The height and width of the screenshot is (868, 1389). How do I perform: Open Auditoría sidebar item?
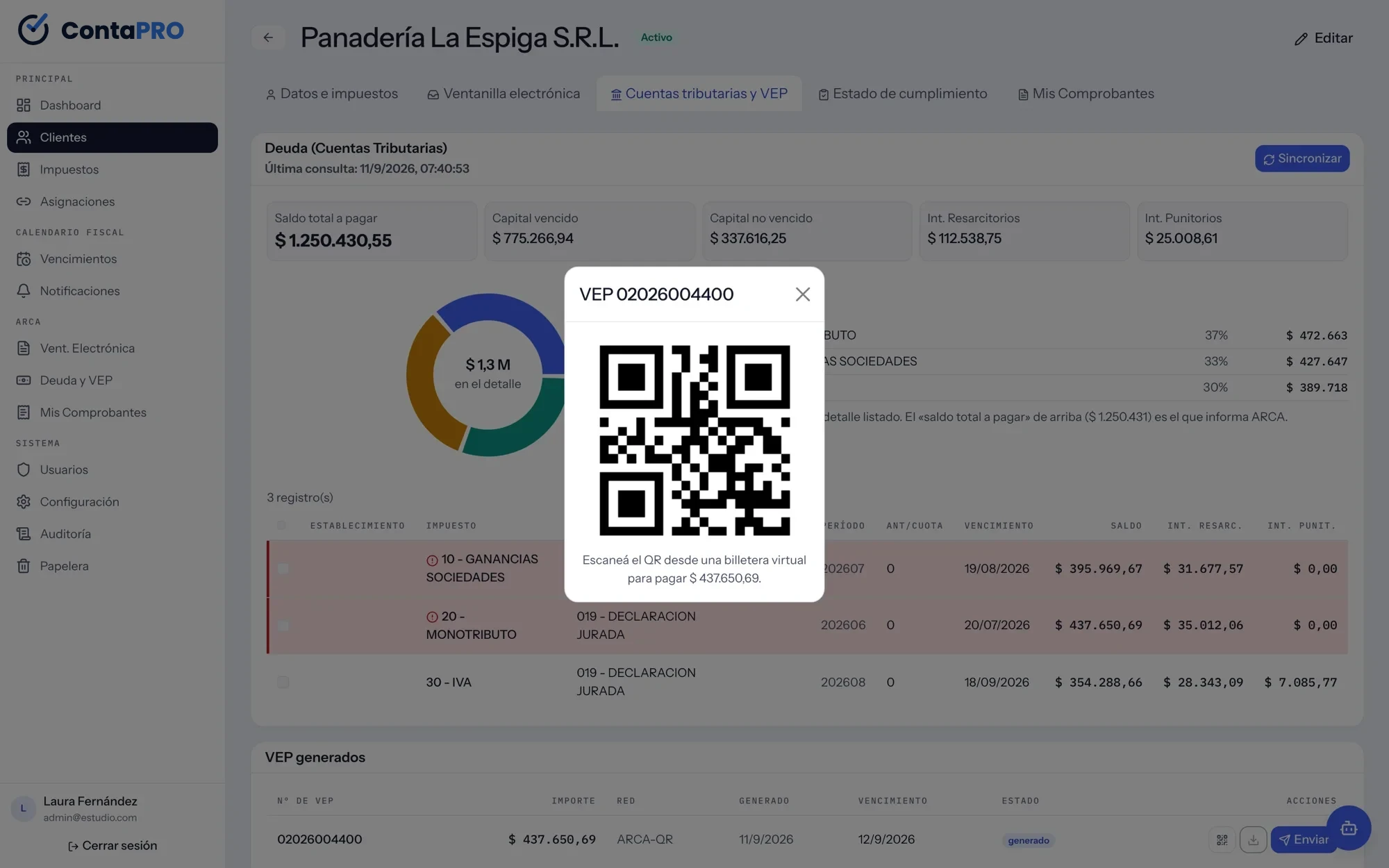point(113,534)
